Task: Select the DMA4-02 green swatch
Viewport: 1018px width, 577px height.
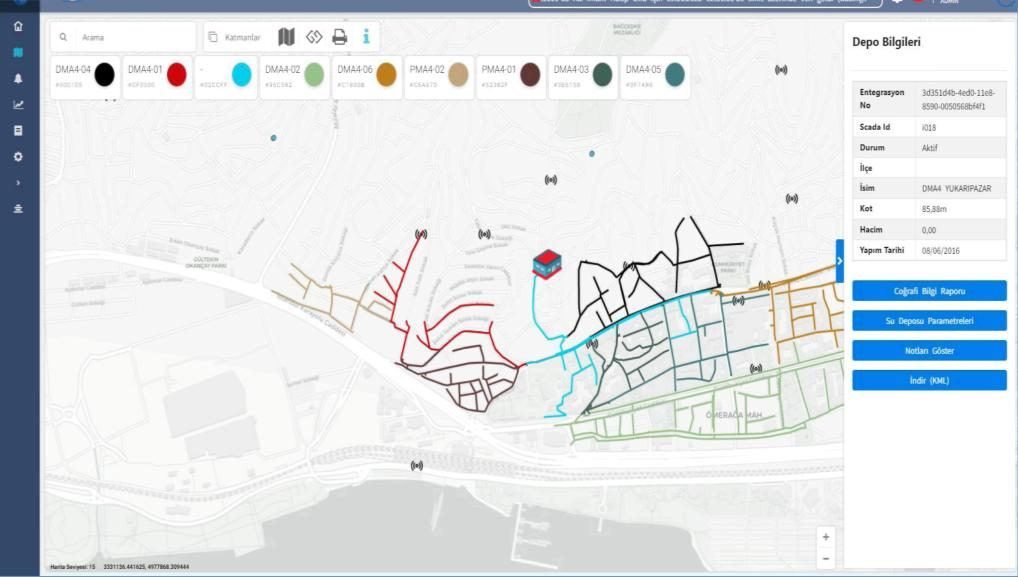Action: pos(314,75)
